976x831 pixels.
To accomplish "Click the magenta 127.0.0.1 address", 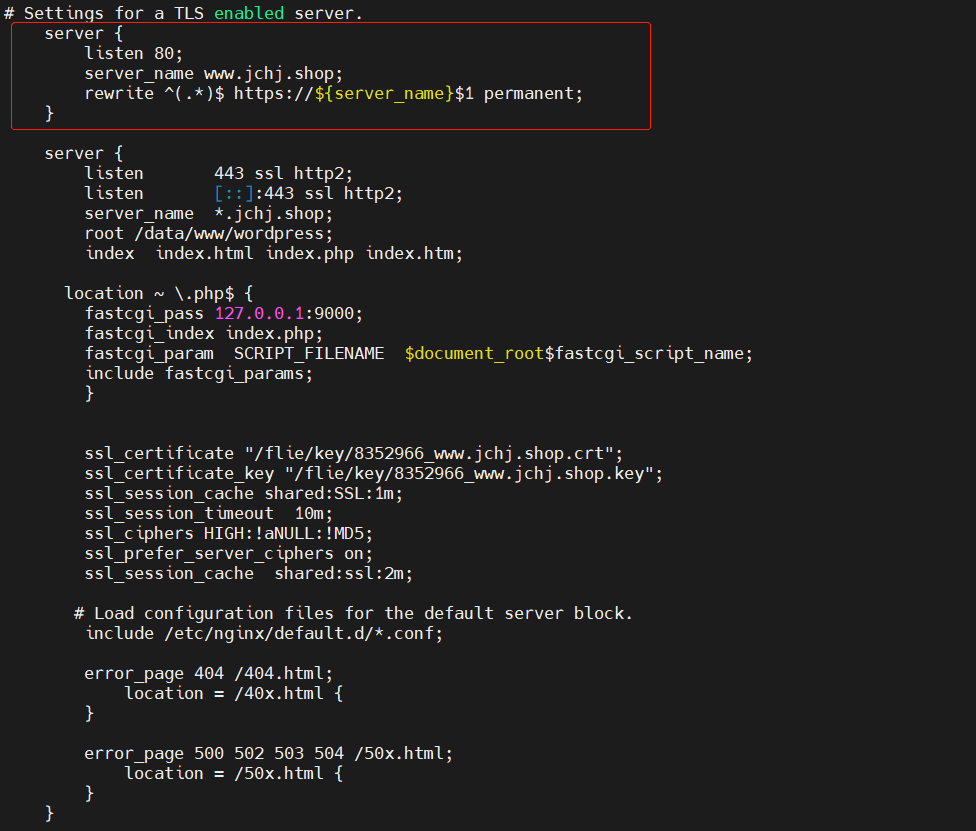I will pos(259,313).
